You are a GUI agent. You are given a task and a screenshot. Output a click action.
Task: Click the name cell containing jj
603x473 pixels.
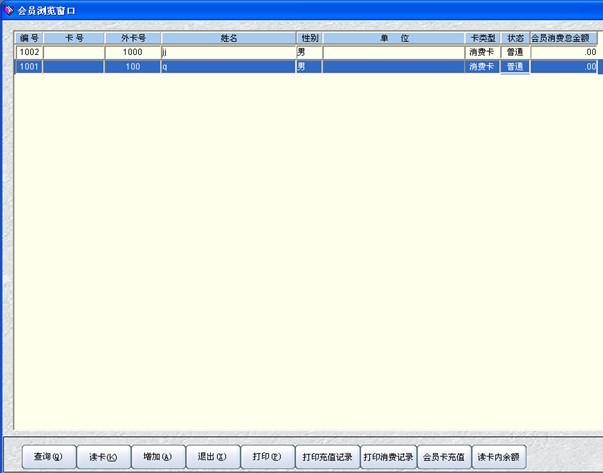[228, 52]
